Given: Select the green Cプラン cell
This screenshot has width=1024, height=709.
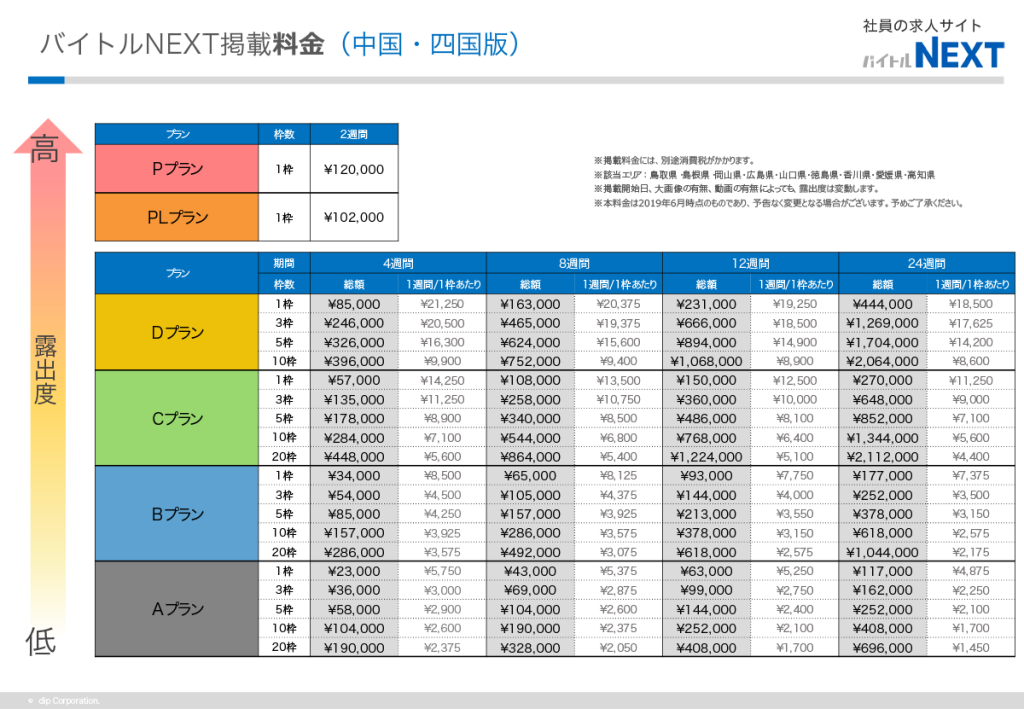Looking at the screenshot, I should click(177, 418).
